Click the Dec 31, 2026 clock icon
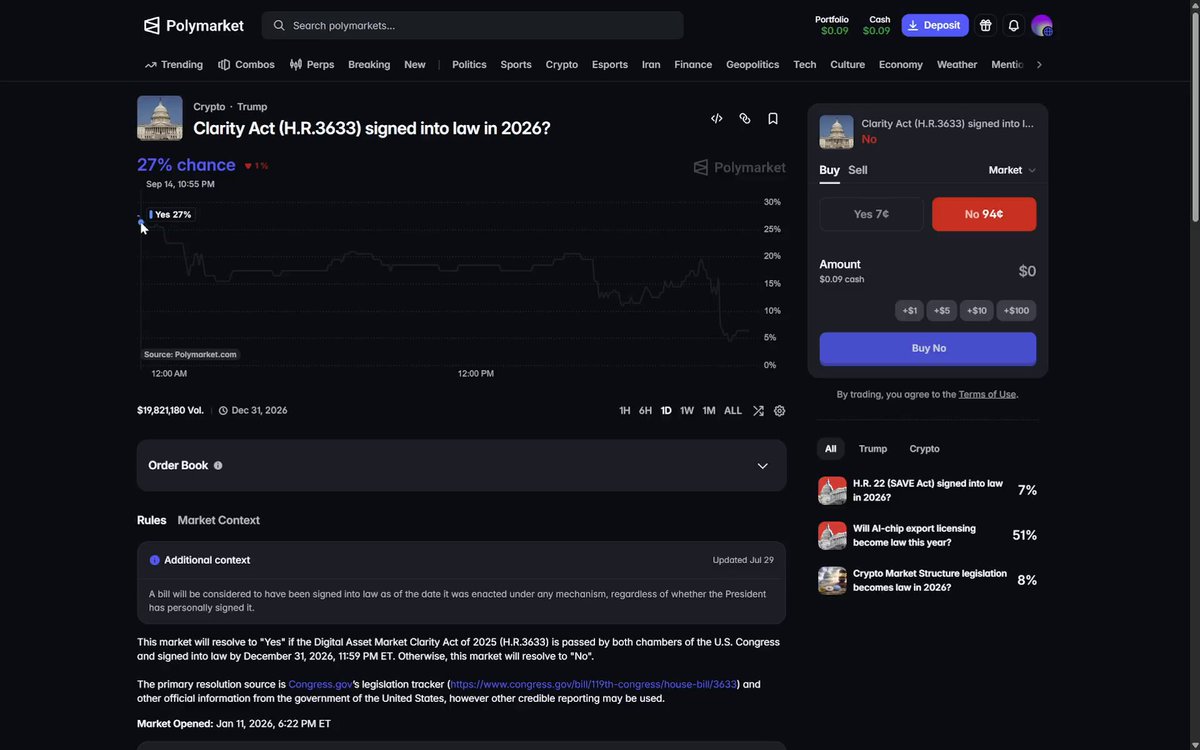 pos(223,411)
